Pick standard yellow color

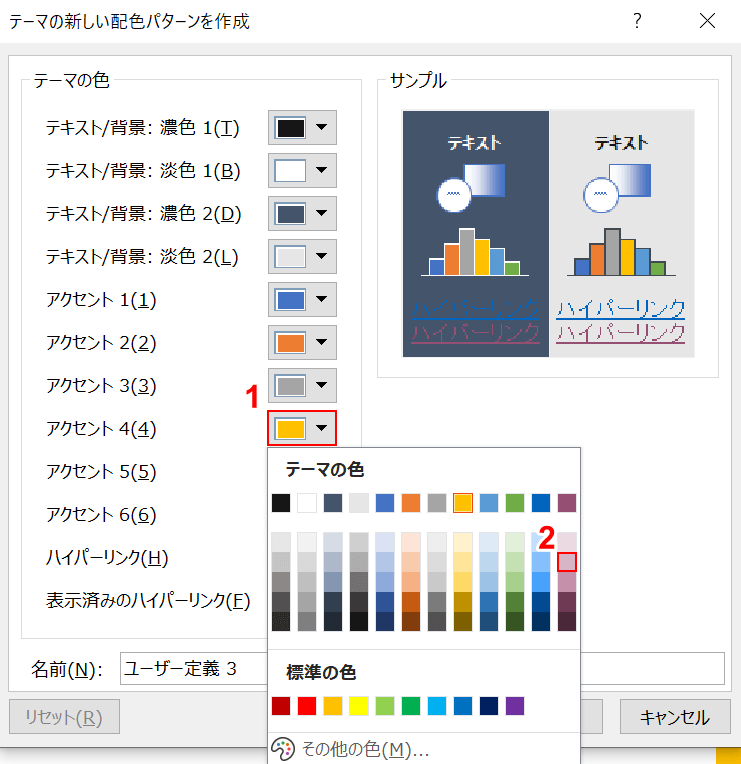[359, 706]
